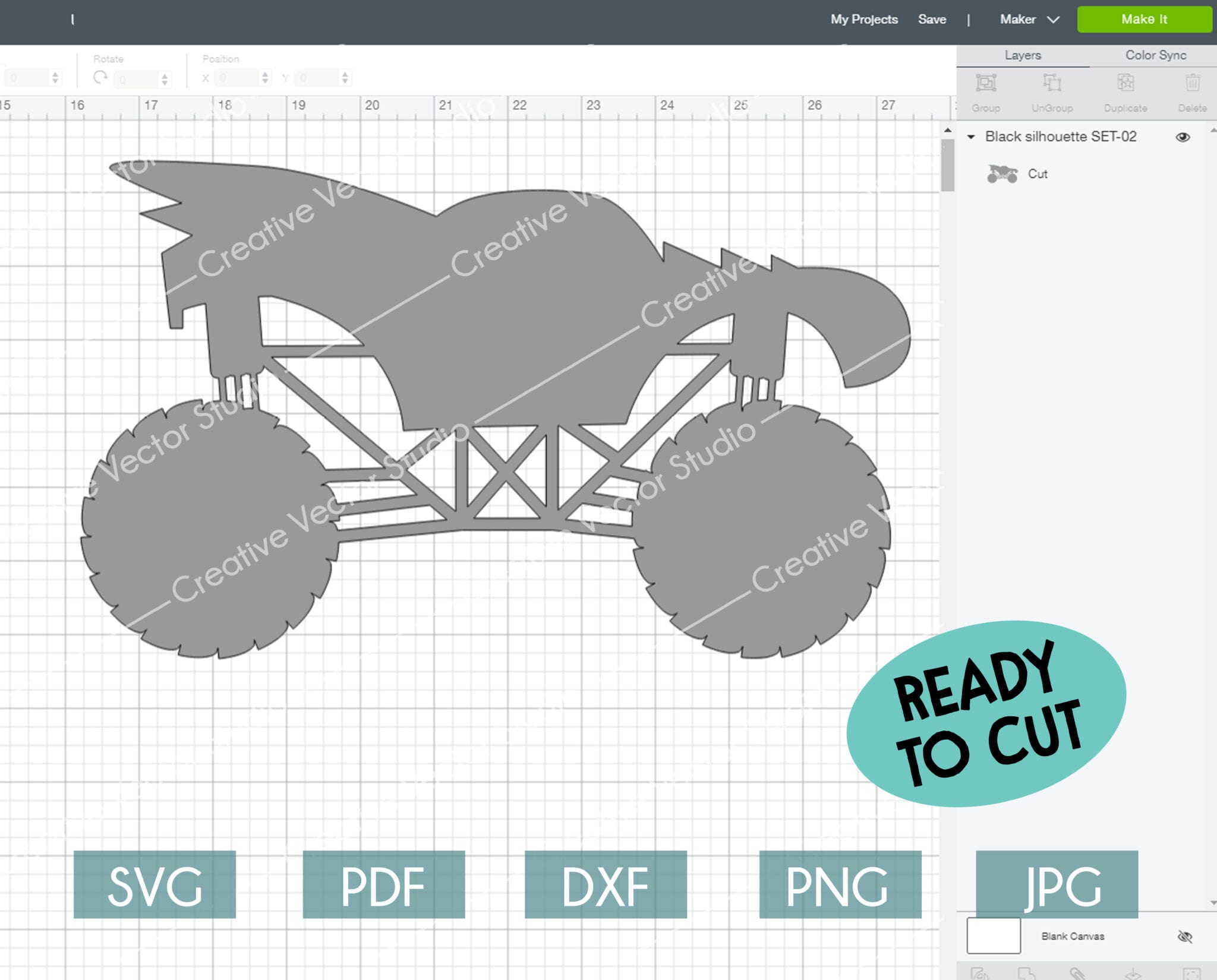Click the Attach paperclip icon
1217x980 pixels.
1077,973
